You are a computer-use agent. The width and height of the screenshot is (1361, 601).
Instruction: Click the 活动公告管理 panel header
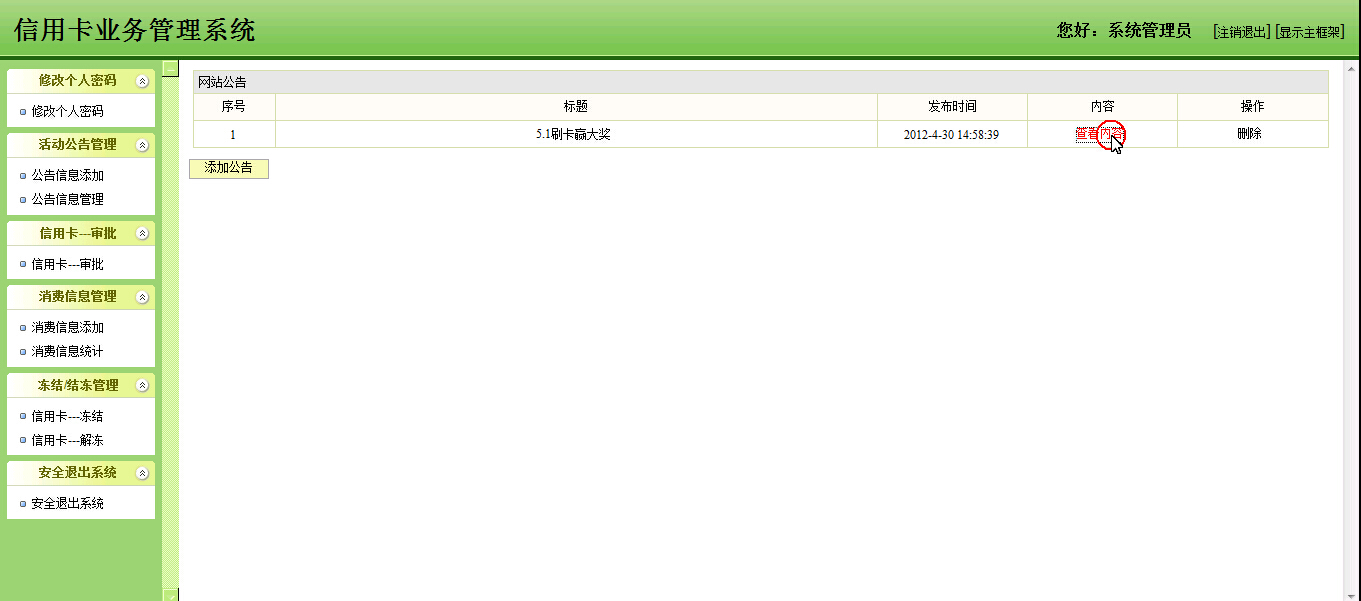tap(81, 145)
